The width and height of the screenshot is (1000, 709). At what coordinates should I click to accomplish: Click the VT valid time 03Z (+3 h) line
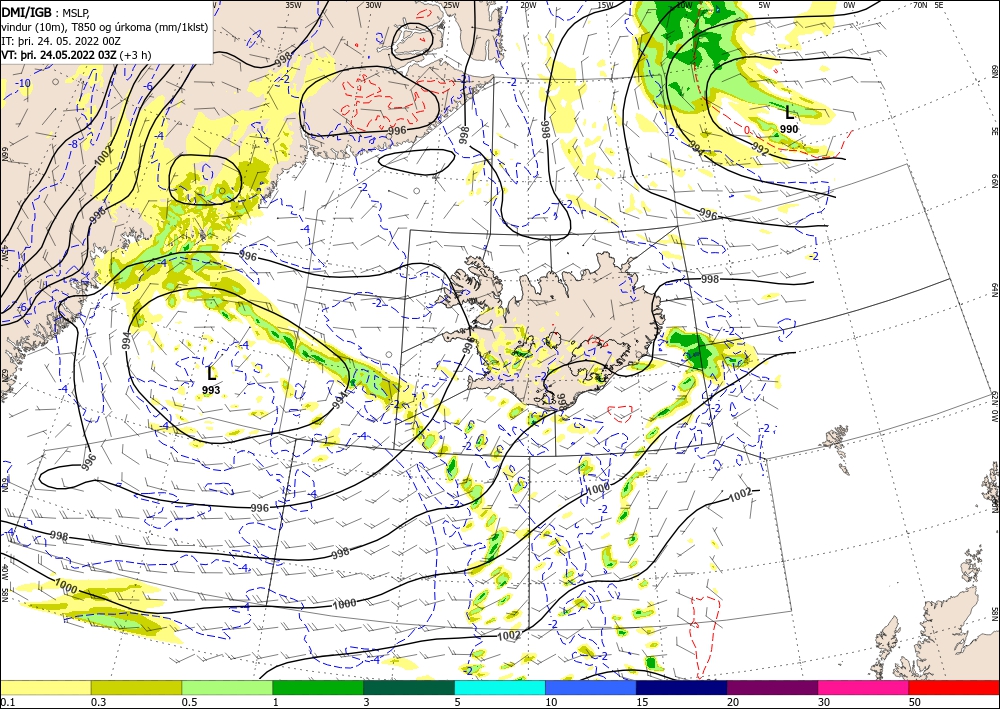click(76, 54)
